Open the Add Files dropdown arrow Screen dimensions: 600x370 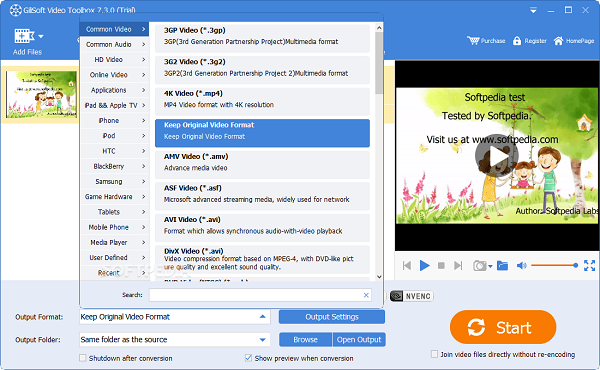41,37
